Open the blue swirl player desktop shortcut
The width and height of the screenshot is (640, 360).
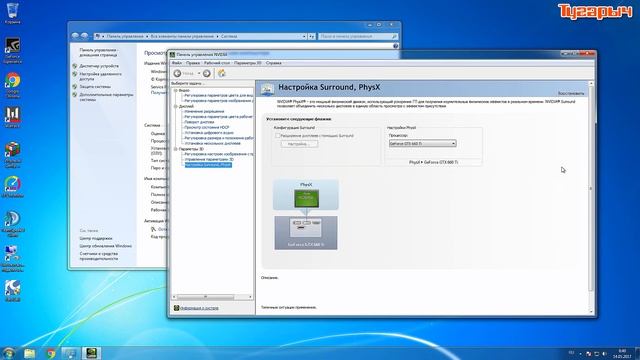pos(13,224)
